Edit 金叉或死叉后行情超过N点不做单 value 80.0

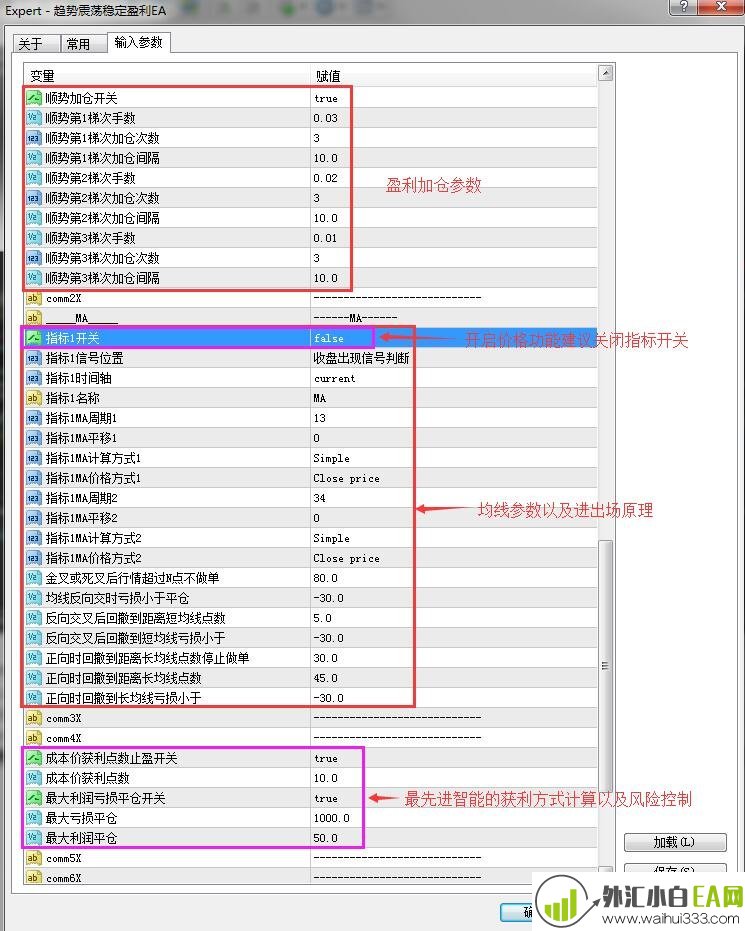325,578
